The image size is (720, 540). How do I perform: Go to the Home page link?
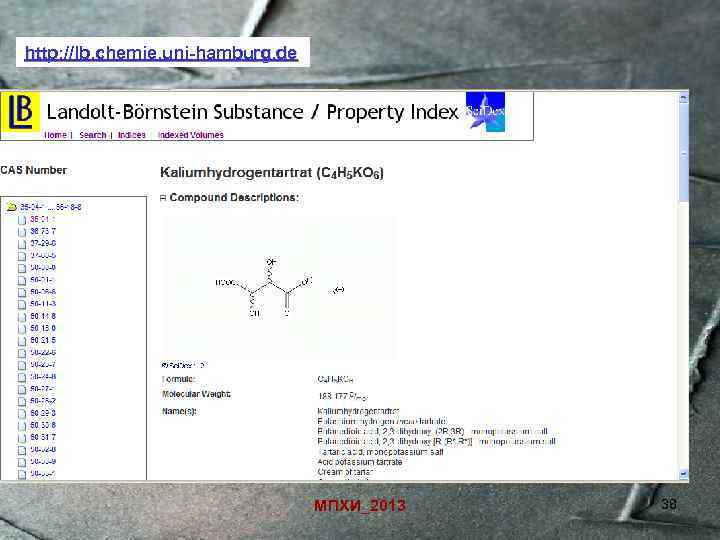click(x=56, y=135)
